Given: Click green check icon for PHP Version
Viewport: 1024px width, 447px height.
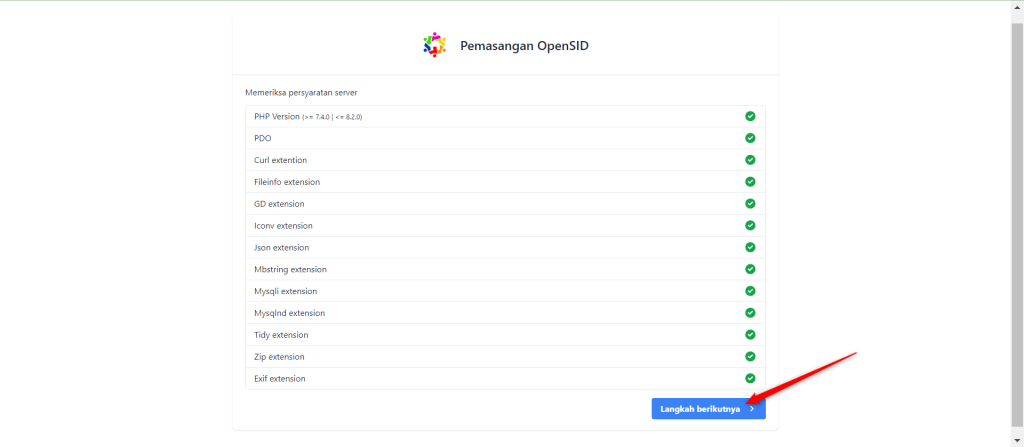Looking at the screenshot, I should click(750, 116).
